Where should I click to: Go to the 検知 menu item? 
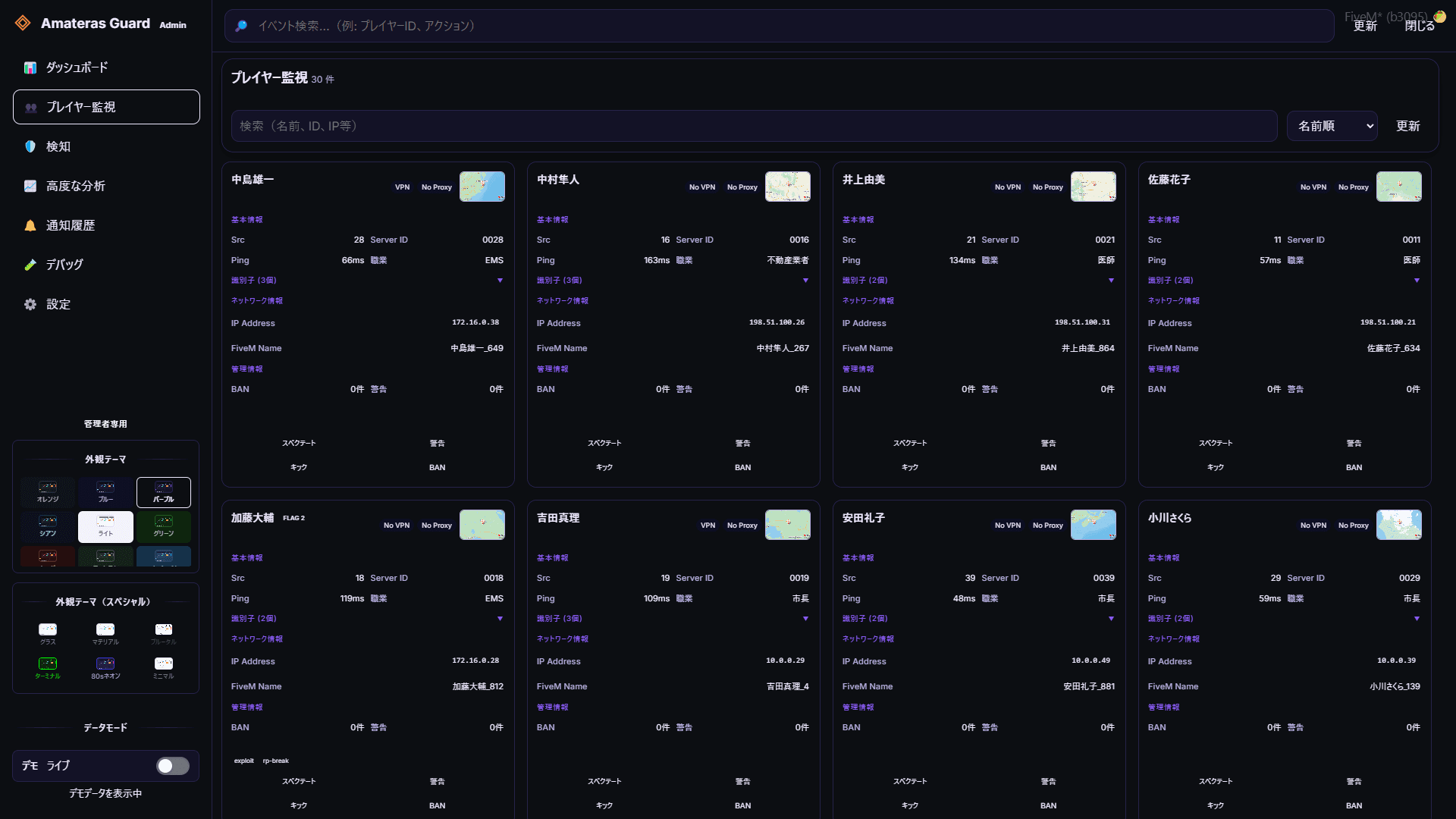[x=106, y=146]
